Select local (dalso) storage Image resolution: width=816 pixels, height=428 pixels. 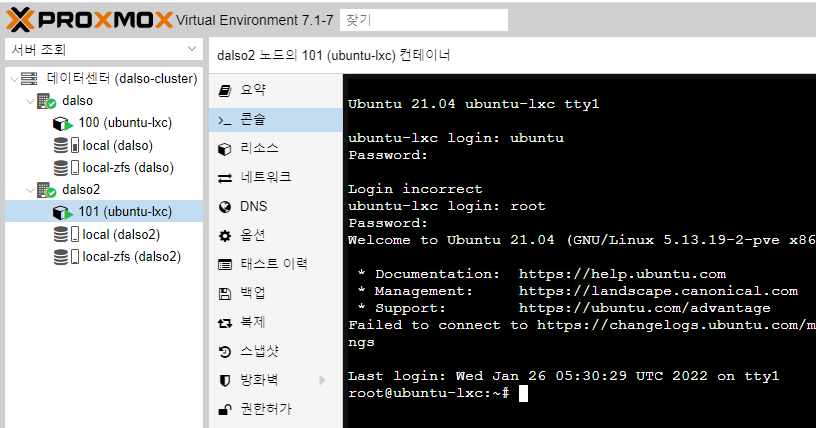tap(118, 145)
